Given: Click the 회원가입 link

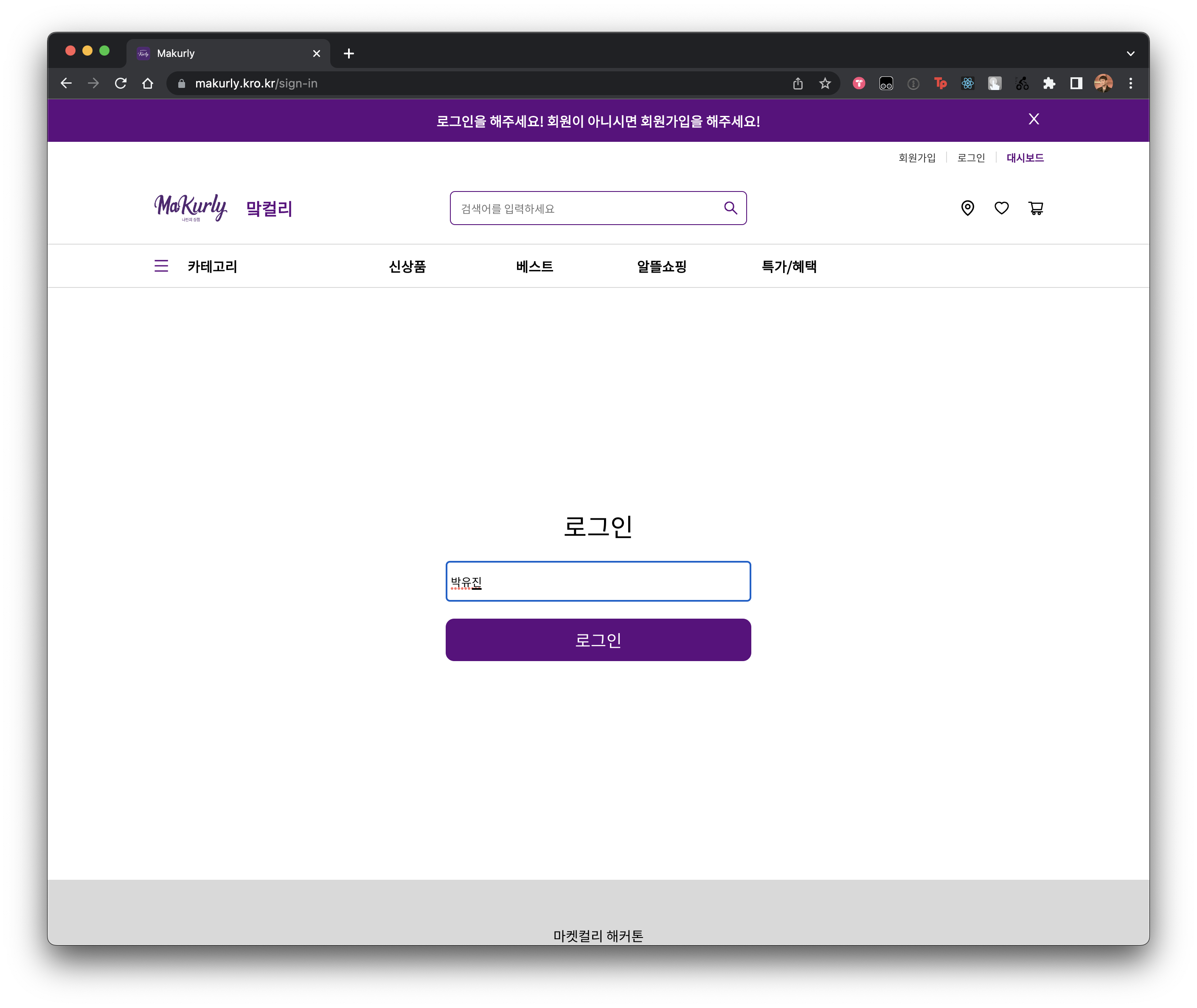Looking at the screenshot, I should tap(916, 158).
